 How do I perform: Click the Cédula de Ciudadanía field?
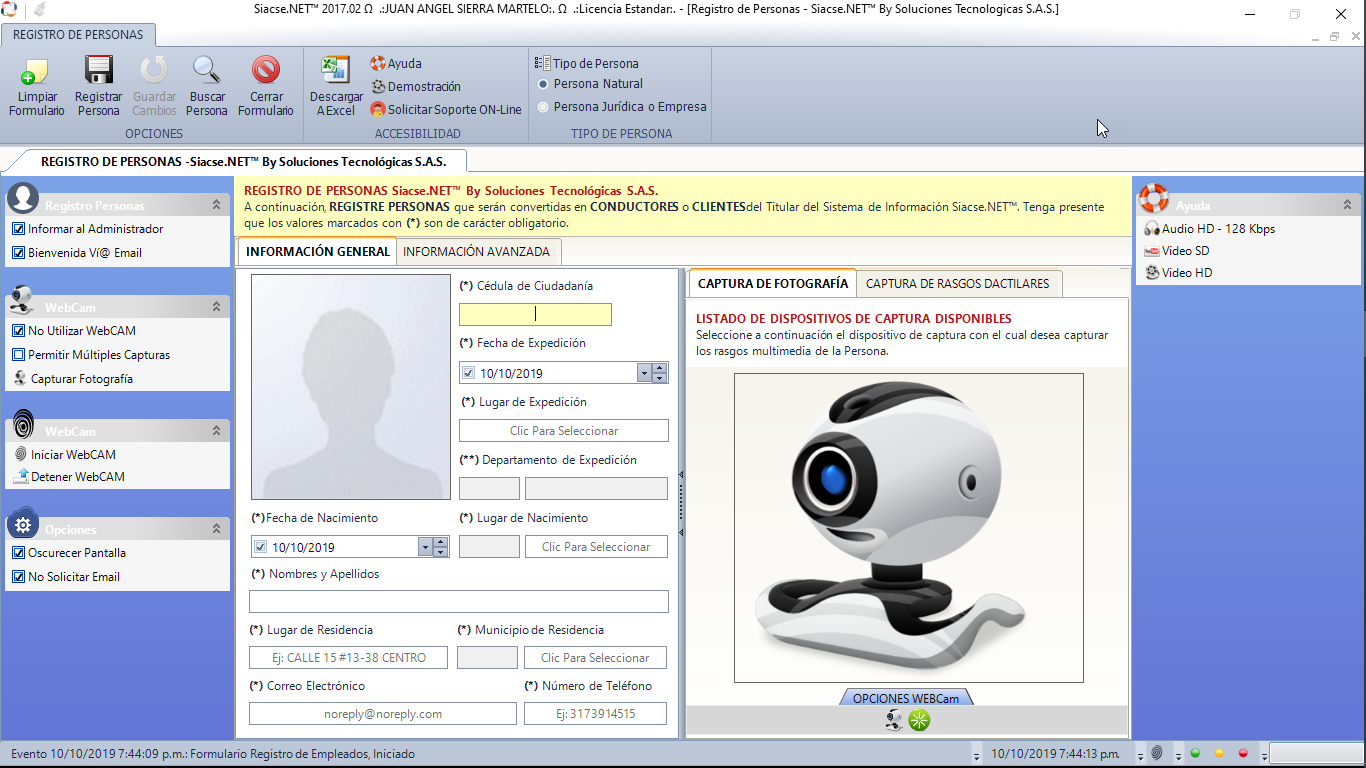coord(535,315)
